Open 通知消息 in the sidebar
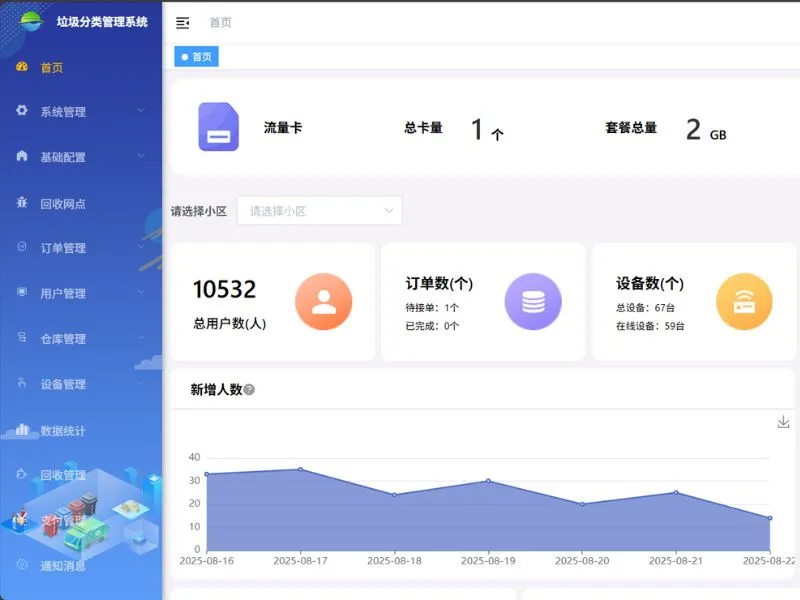Screen dimensions: 800x600 pos(63,565)
